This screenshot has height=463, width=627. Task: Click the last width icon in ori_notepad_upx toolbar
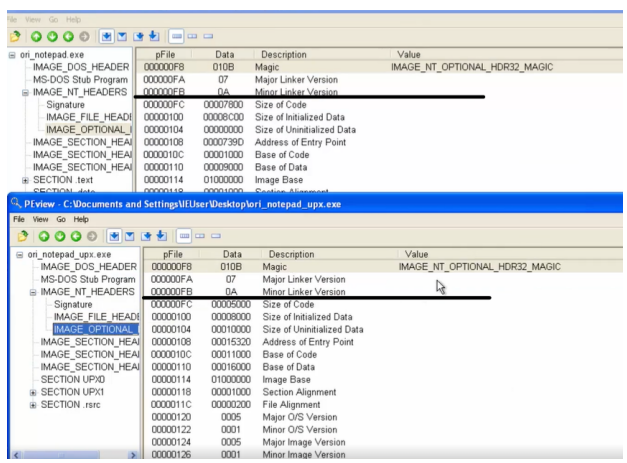(x=216, y=236)
